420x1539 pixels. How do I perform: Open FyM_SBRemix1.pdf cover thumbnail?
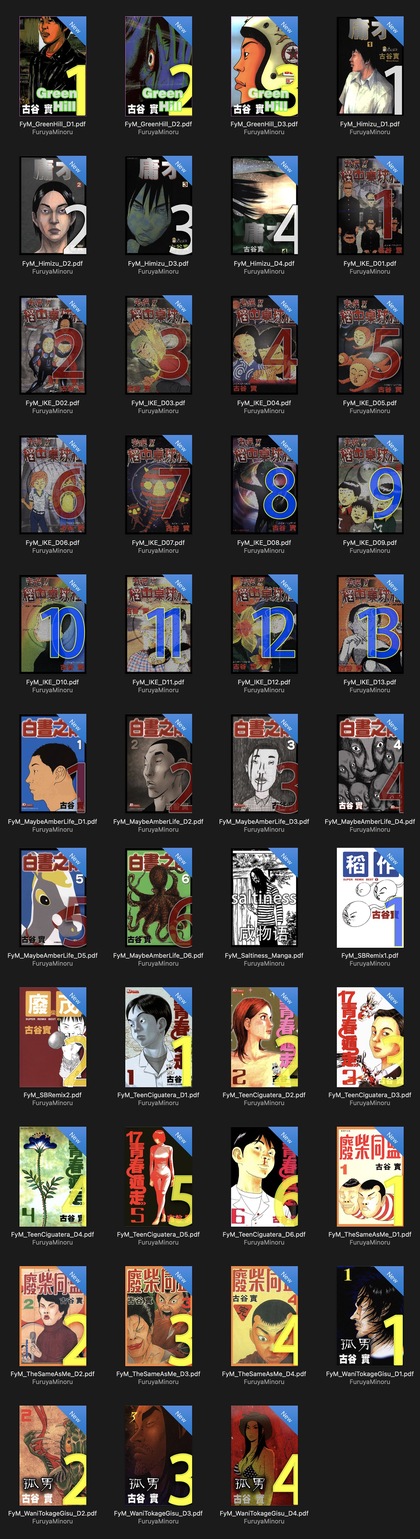tap(370, 899)
